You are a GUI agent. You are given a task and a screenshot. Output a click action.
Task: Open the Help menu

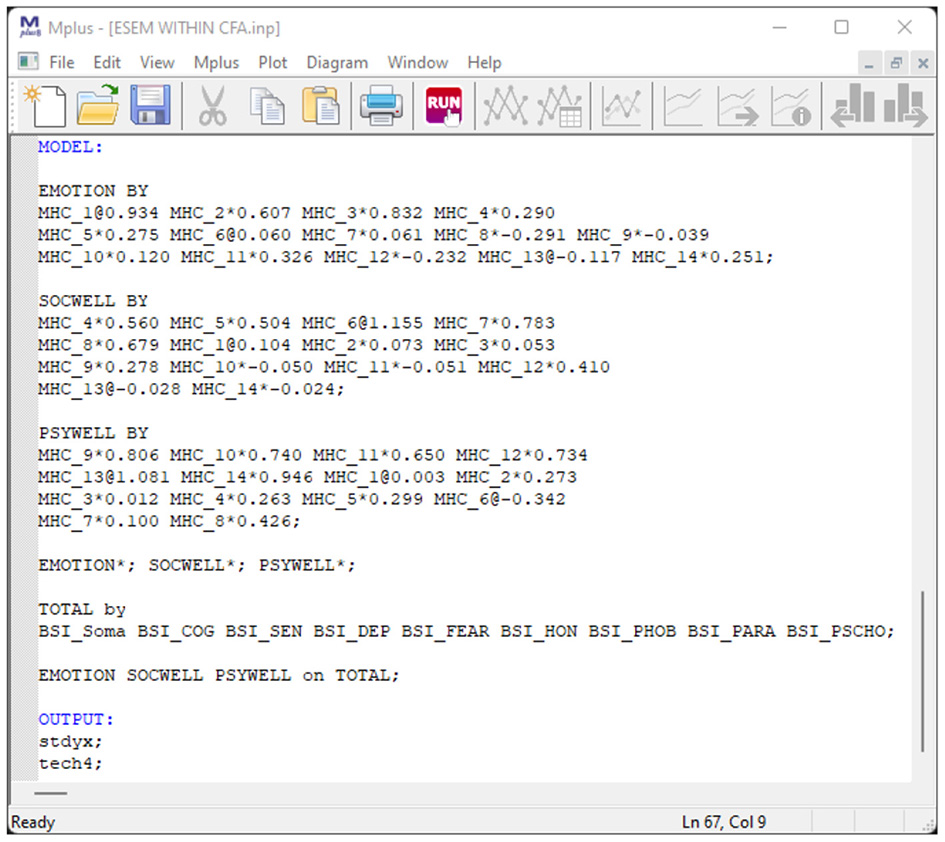pyautogui.click(x=484, y=62)
